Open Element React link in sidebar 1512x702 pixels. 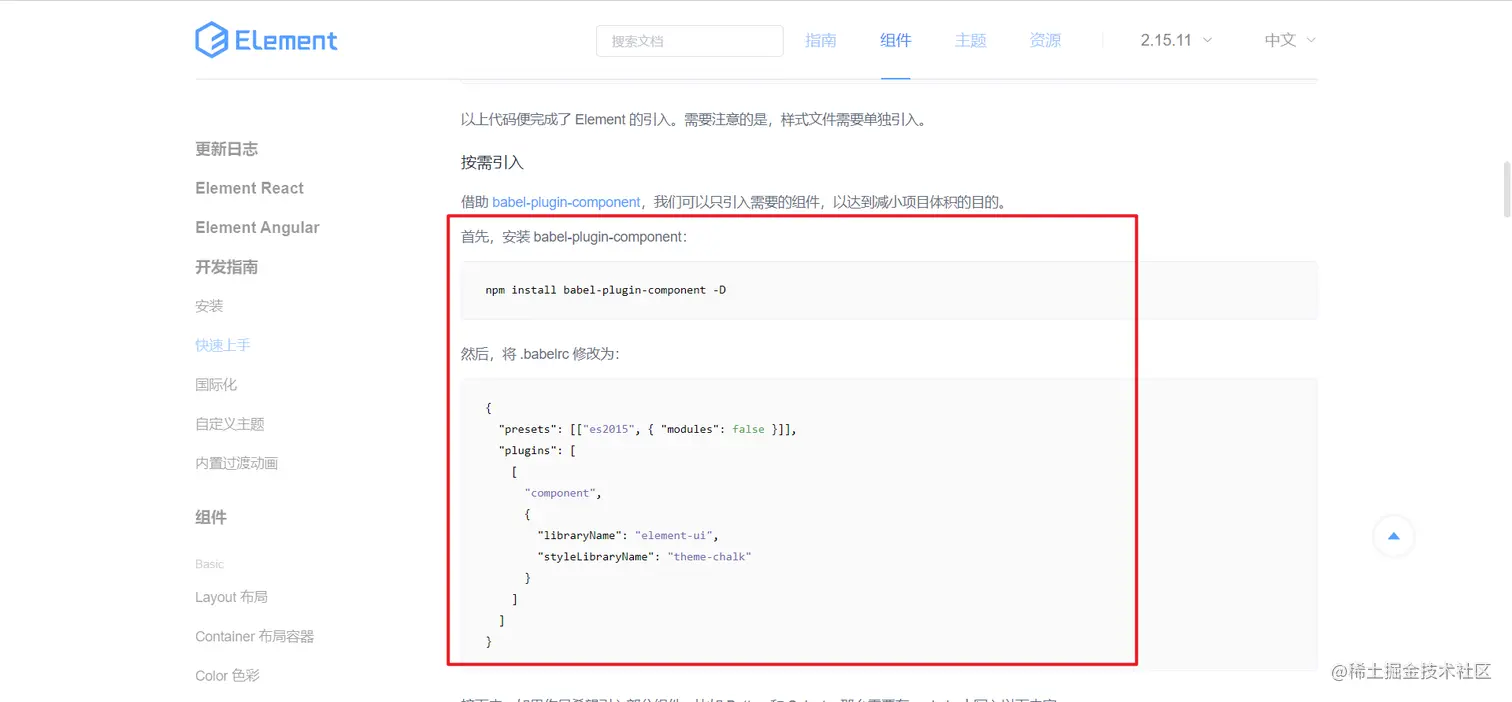point(250,188)
